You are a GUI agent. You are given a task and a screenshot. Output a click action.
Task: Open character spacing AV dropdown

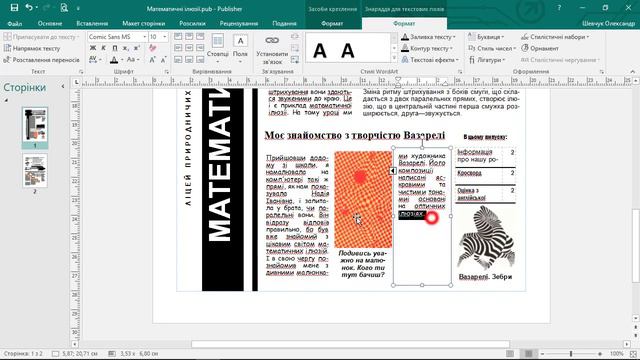94,60
